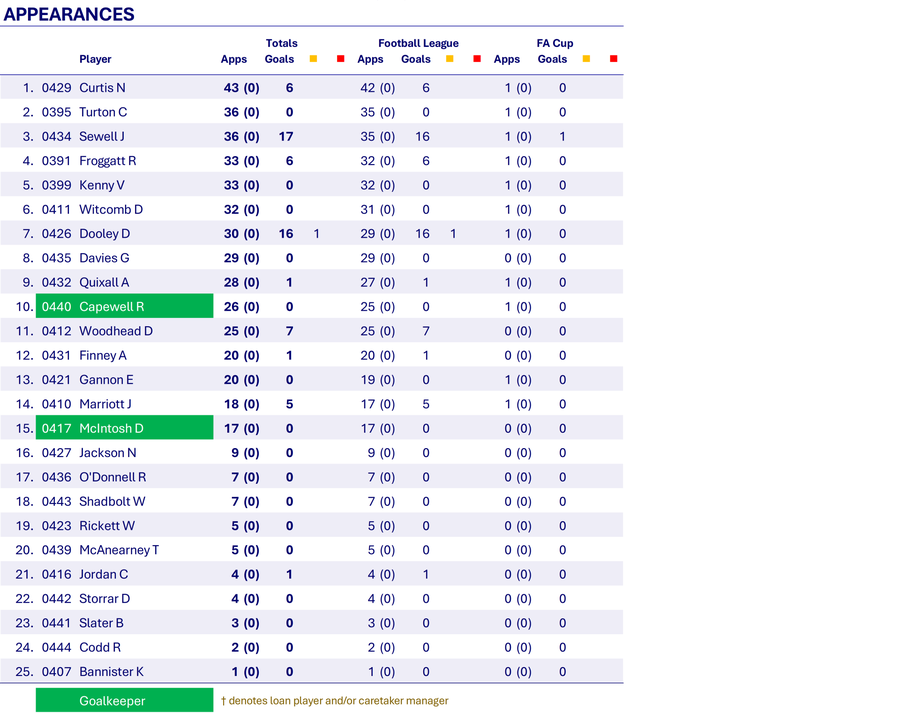Select the highlighted Capewell R goalkeeper cell
The width and height of the screenshot is (900, 713).
pos(125,307)
